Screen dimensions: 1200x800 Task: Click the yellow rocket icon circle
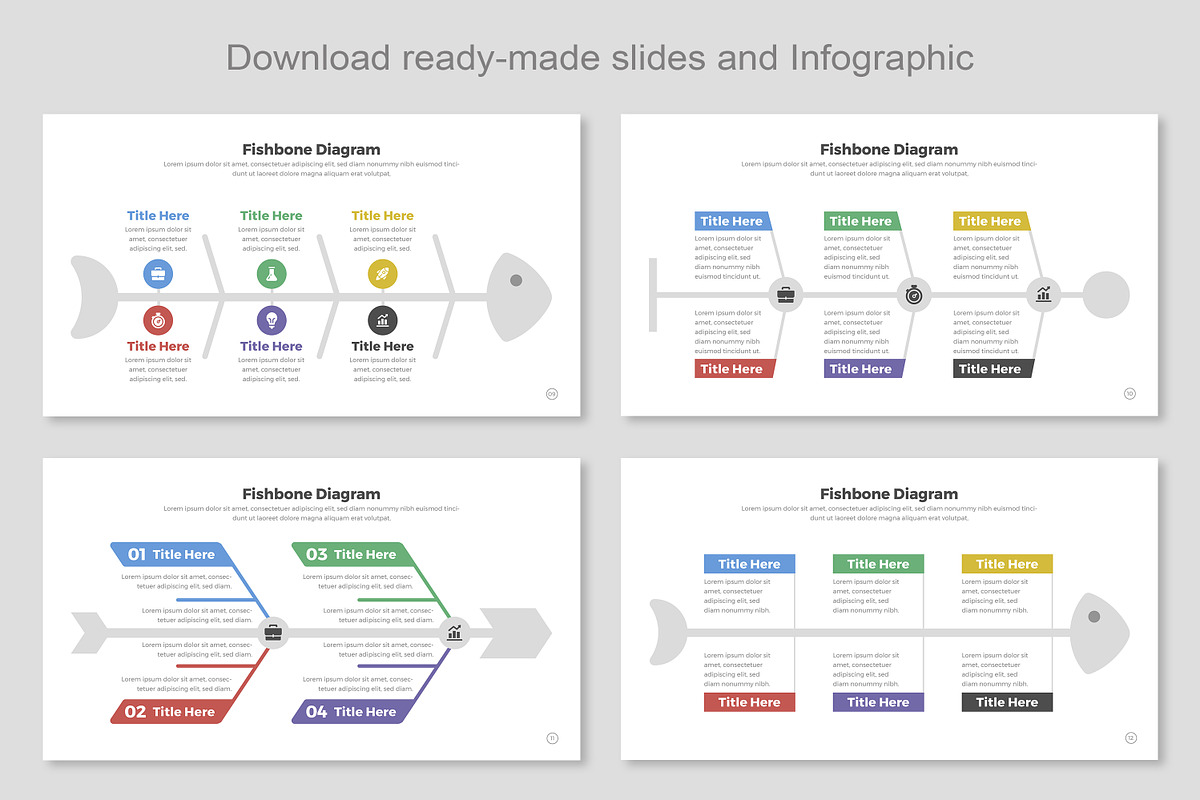382,273
